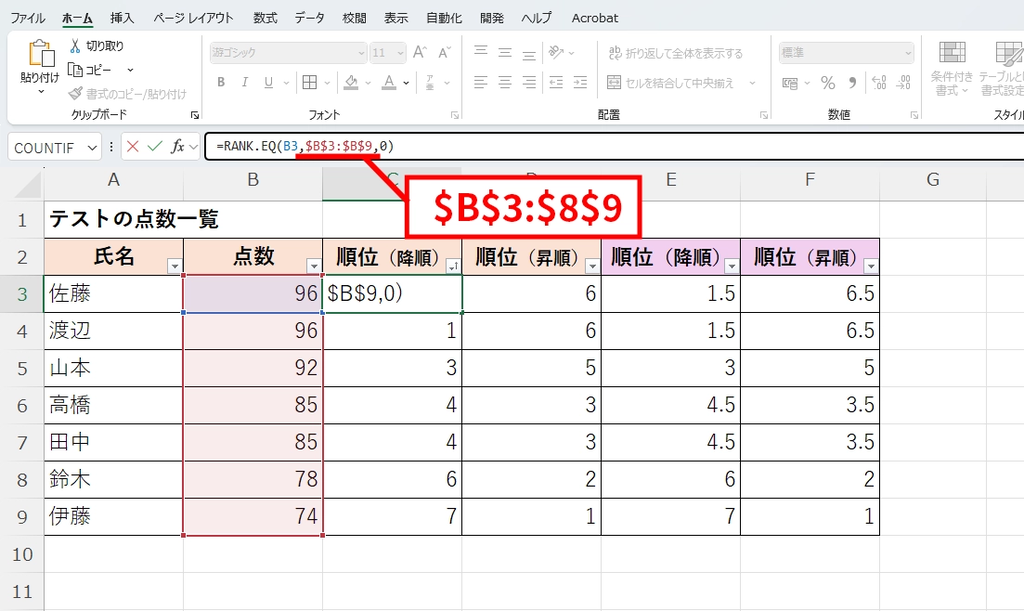
Task: Decrease decimal places icon
Action: (903, 83)
